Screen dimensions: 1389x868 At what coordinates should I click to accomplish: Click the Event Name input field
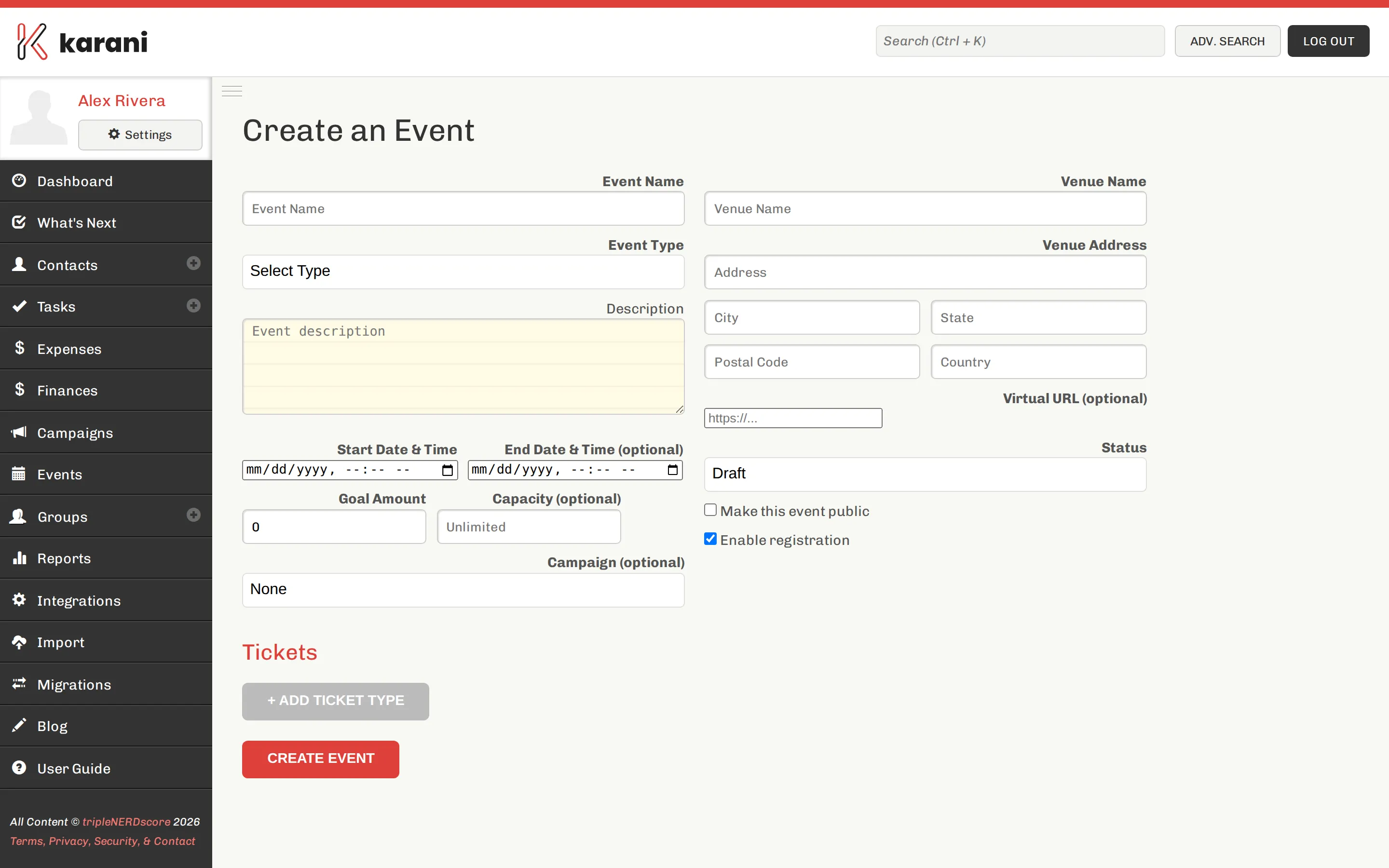point(463,209)
